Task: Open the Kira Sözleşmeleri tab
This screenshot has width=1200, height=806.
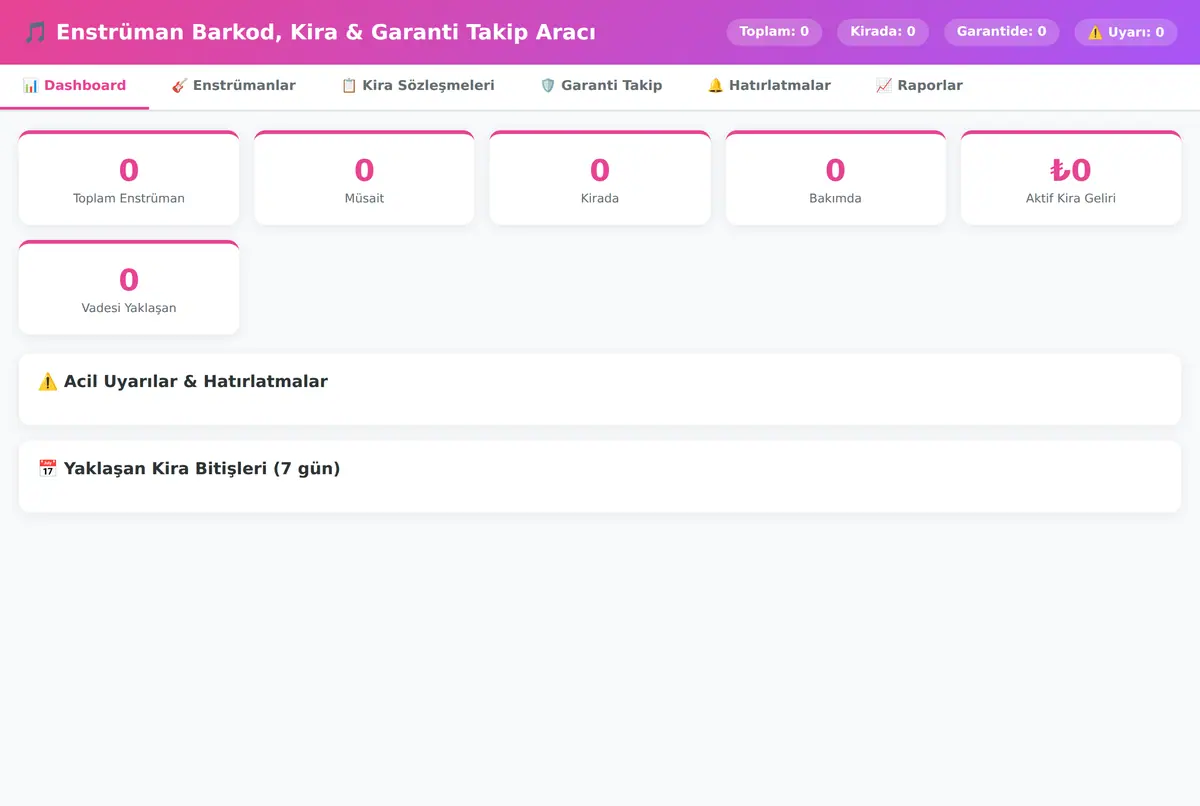Action: click(418, 86)
